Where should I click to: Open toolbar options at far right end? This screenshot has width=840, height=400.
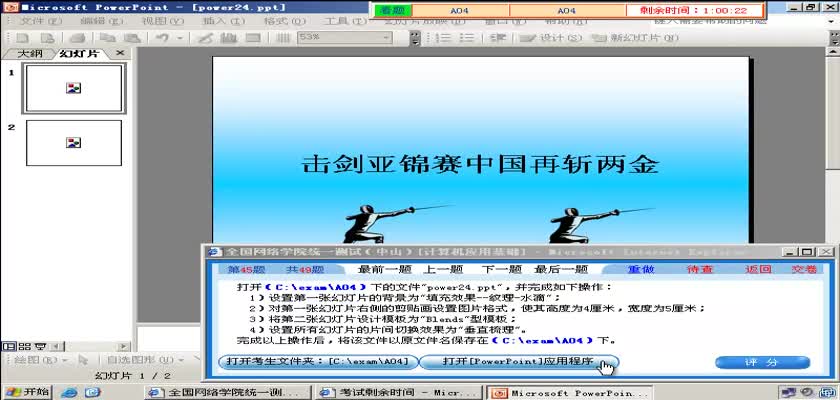[x=834, y=38]
